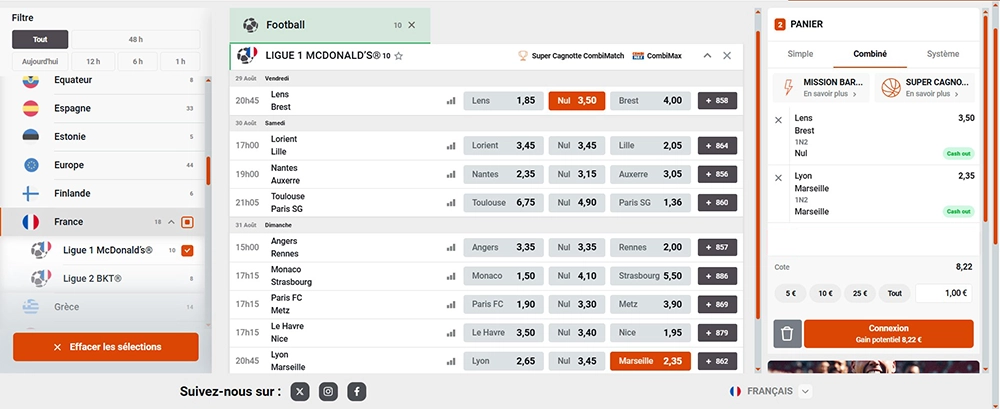Viewport: 1000px width, 409px height.
Task: Switch to the Combiné bet tab
Action: 870,54
